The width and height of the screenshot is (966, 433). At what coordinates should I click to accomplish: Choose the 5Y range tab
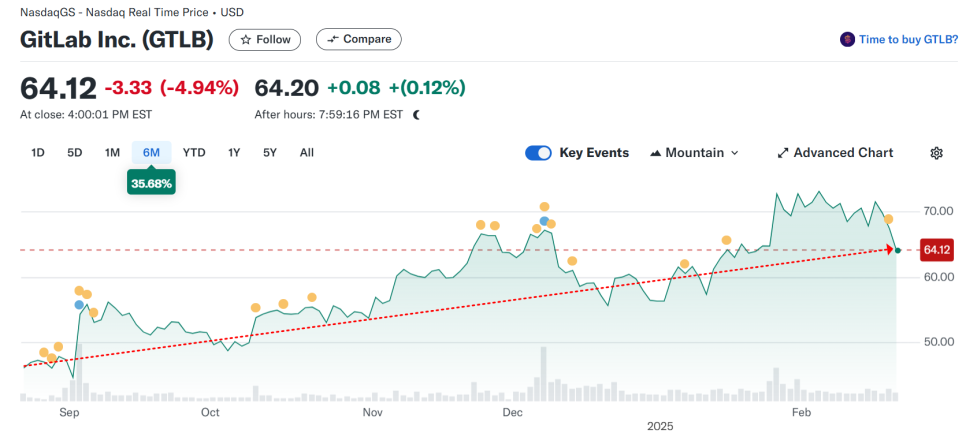270,153
